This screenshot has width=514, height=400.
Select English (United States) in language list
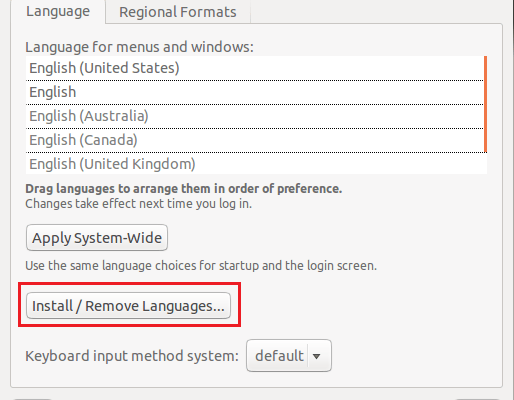[x=255, y=68]
